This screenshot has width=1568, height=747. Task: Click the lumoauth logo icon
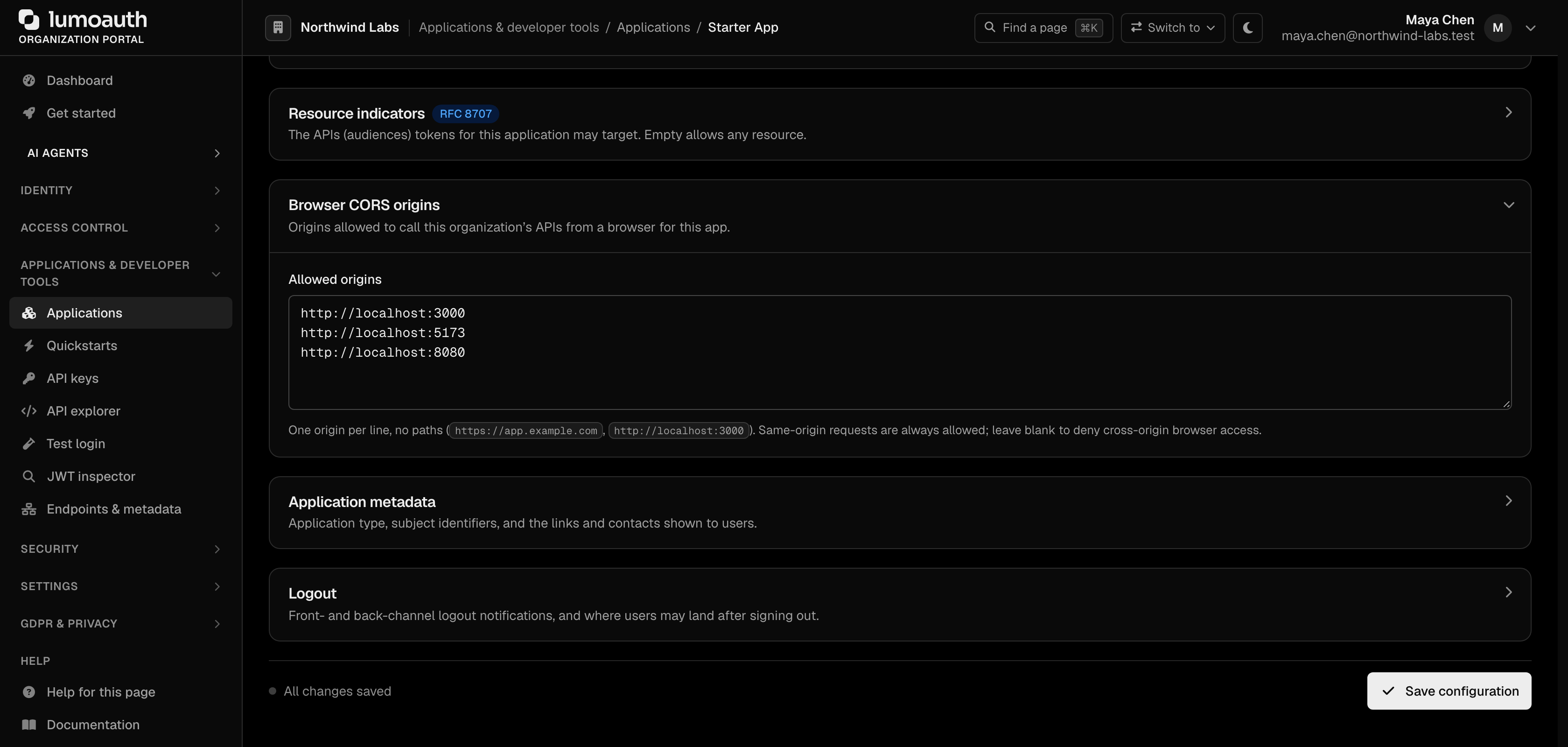29,20
